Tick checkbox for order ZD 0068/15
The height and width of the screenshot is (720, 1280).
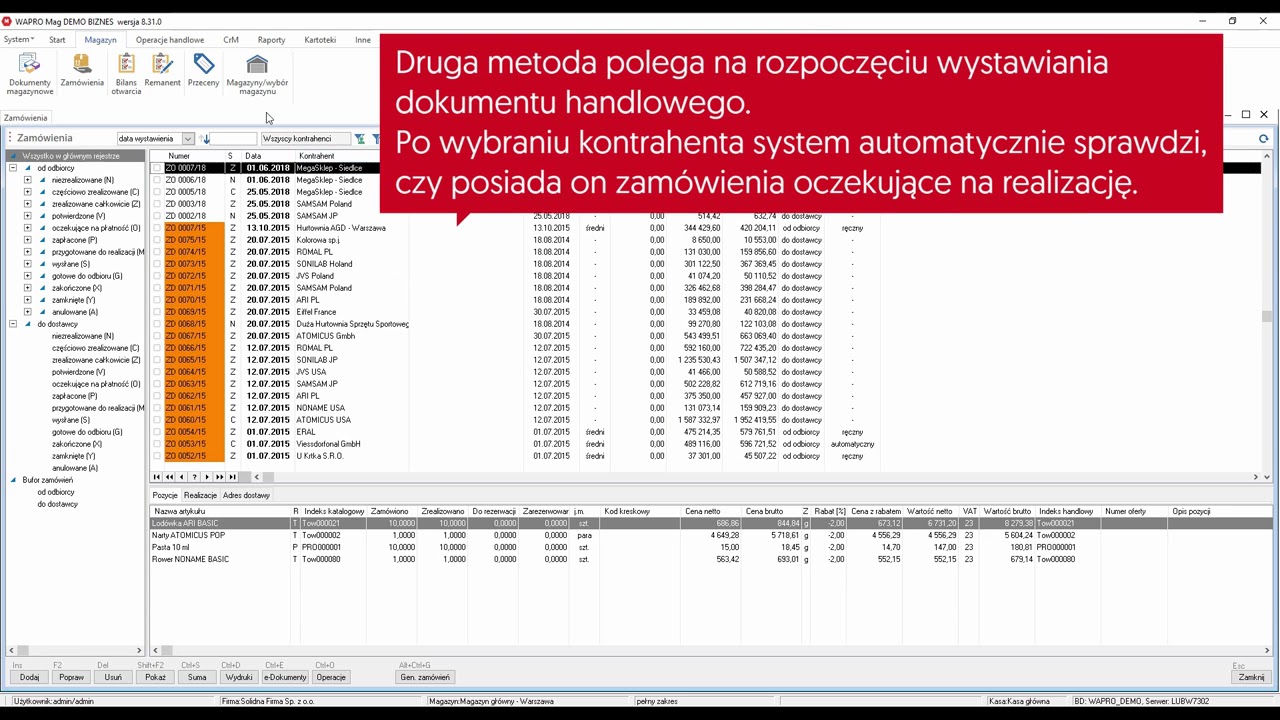(x=157, y=324)
